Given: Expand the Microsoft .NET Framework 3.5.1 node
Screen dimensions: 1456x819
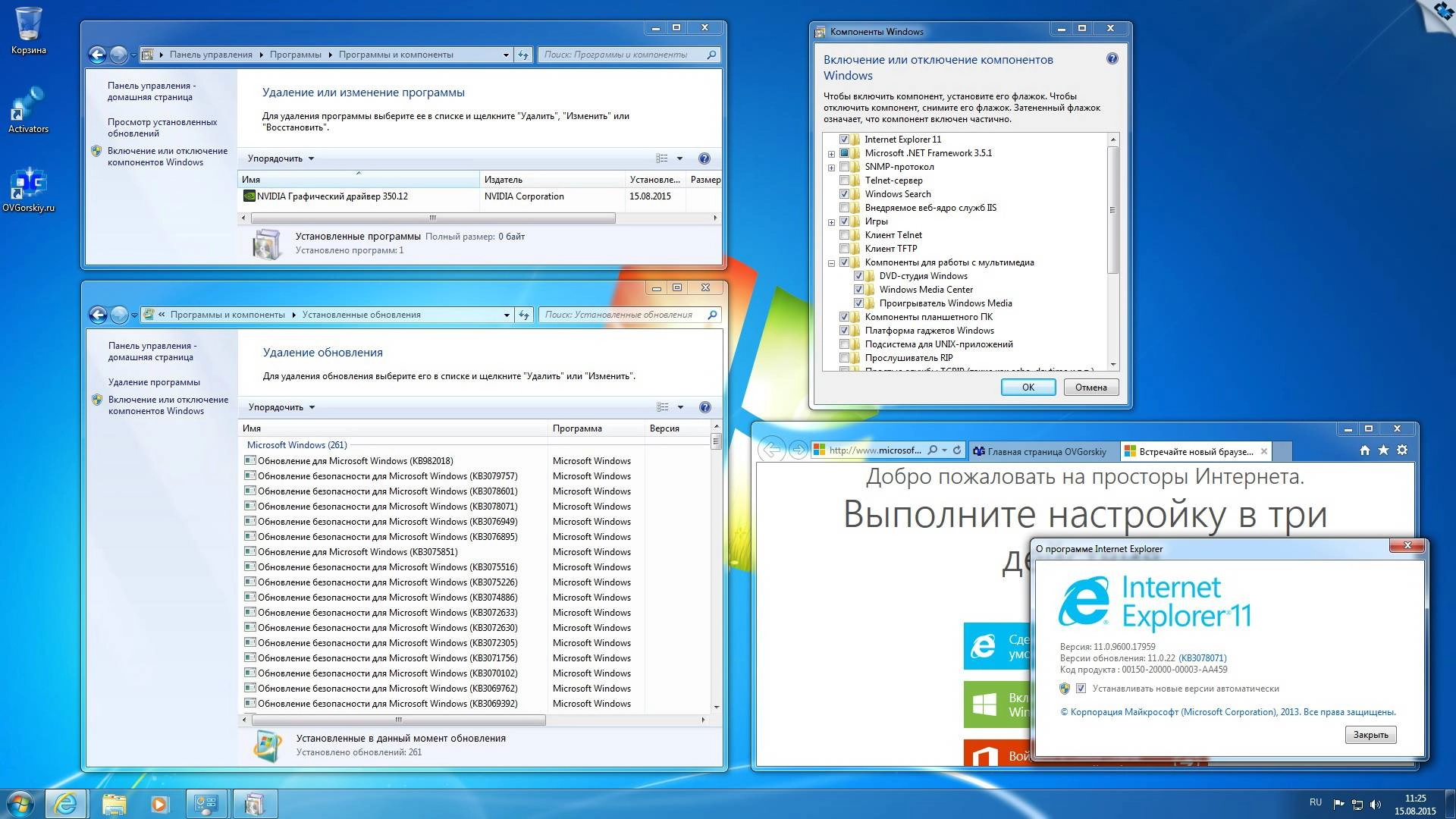Looking at the screenshot, I should click(x=831, y=154).
